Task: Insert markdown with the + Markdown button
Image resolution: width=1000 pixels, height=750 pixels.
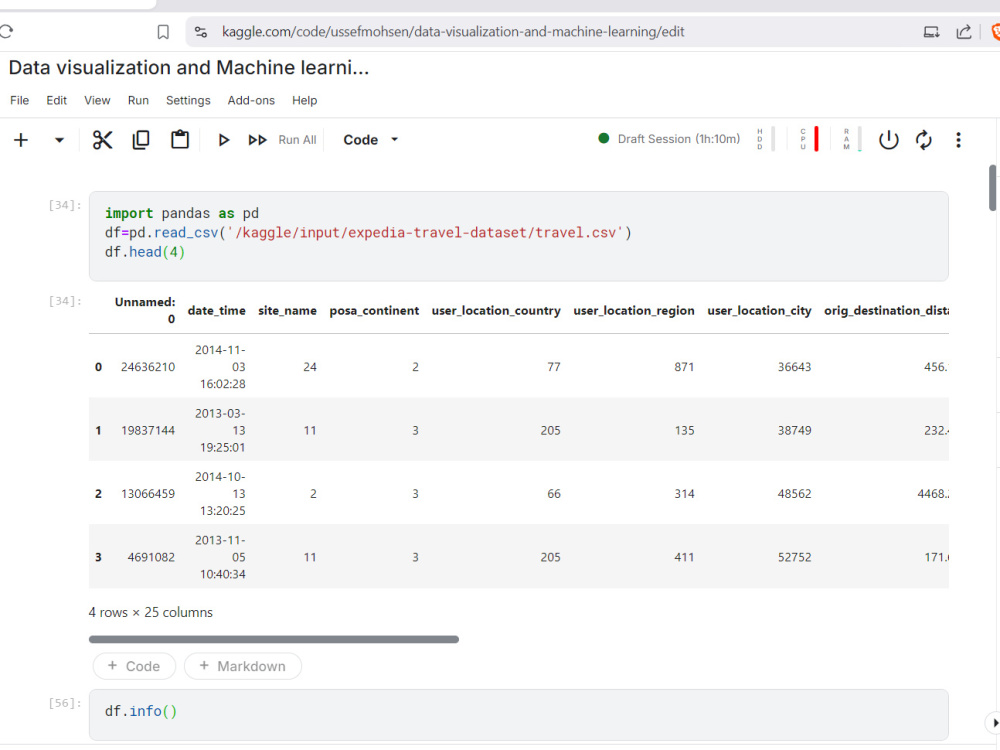Action: point(242,666)
